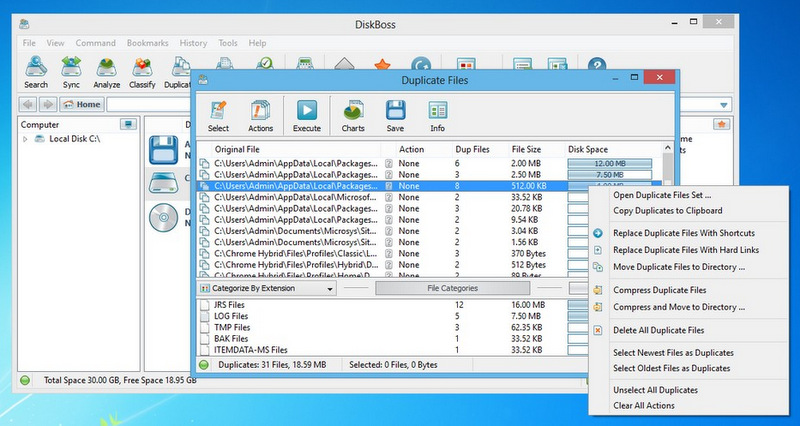Click the Home navigation button
This screenshot has width=800, height=426.
click(82, 104)
